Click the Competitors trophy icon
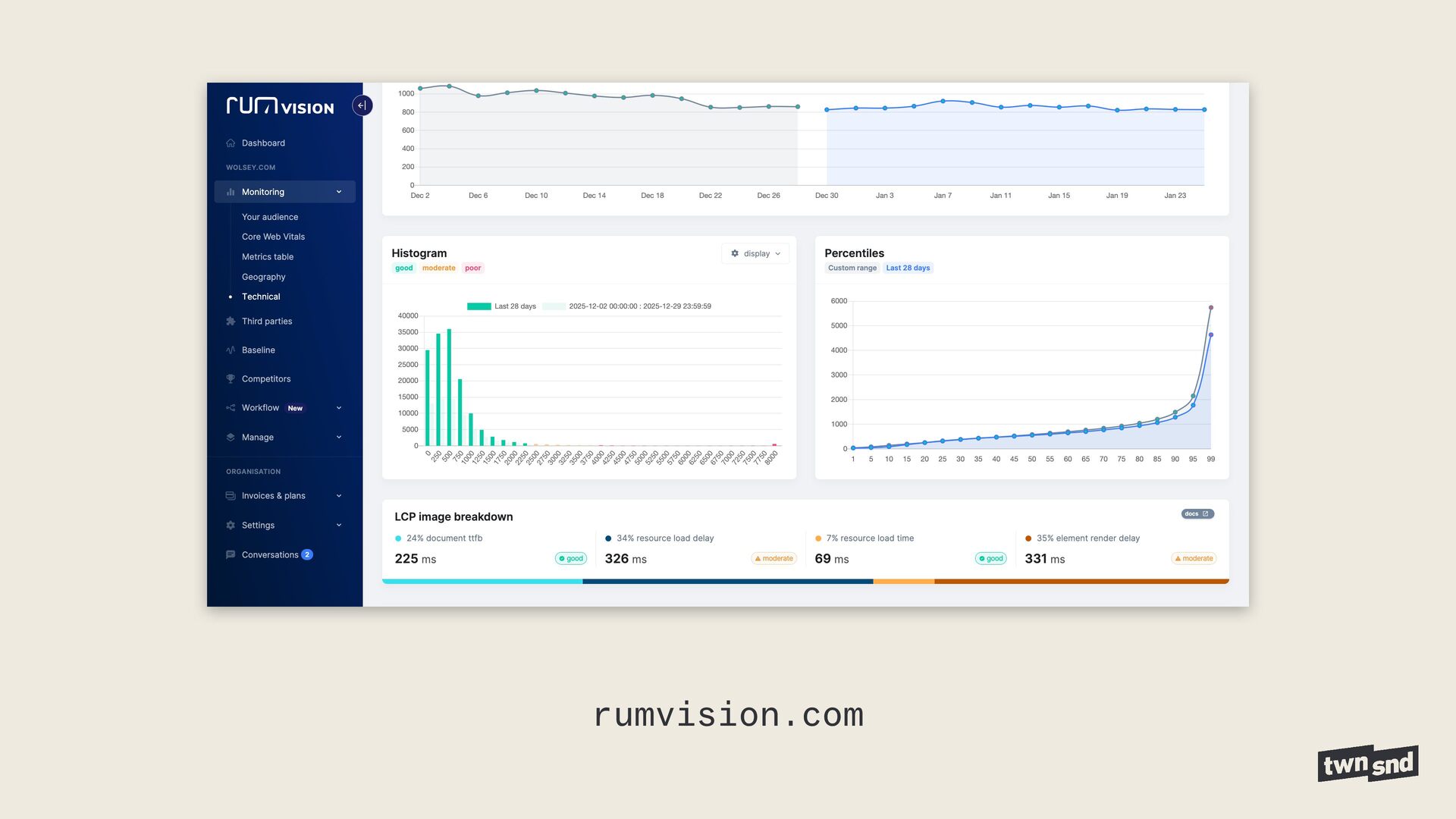1456x819 pixels. pos(231,379)
